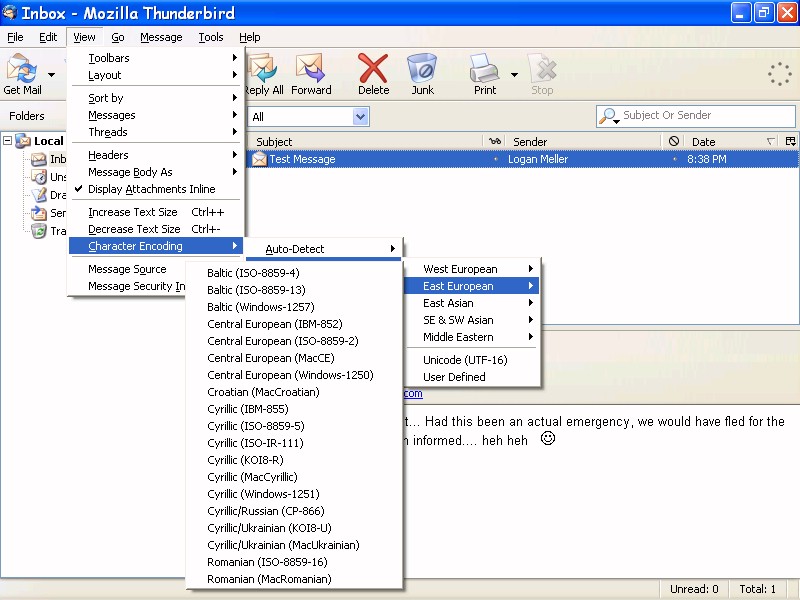Expand the West European submenu
The width and height of the screenshot is (800, 600).
coord(472,269)
